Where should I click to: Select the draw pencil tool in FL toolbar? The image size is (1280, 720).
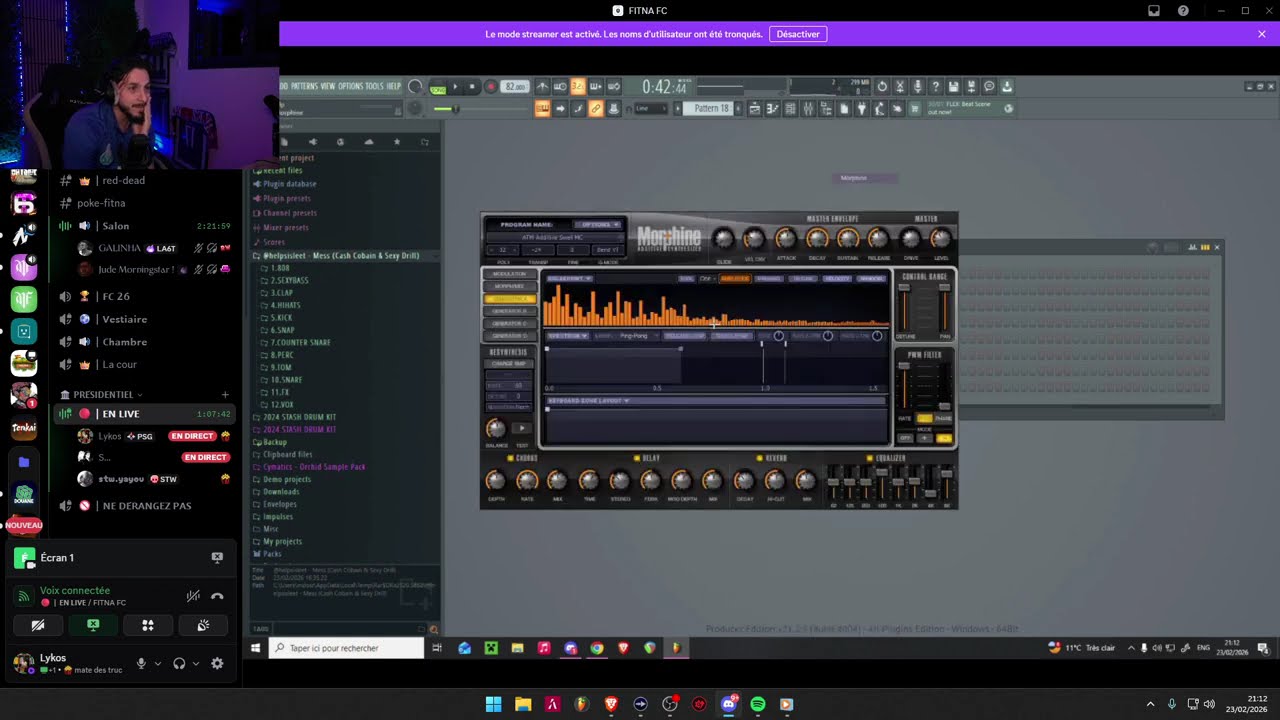[x=578, y=109]
